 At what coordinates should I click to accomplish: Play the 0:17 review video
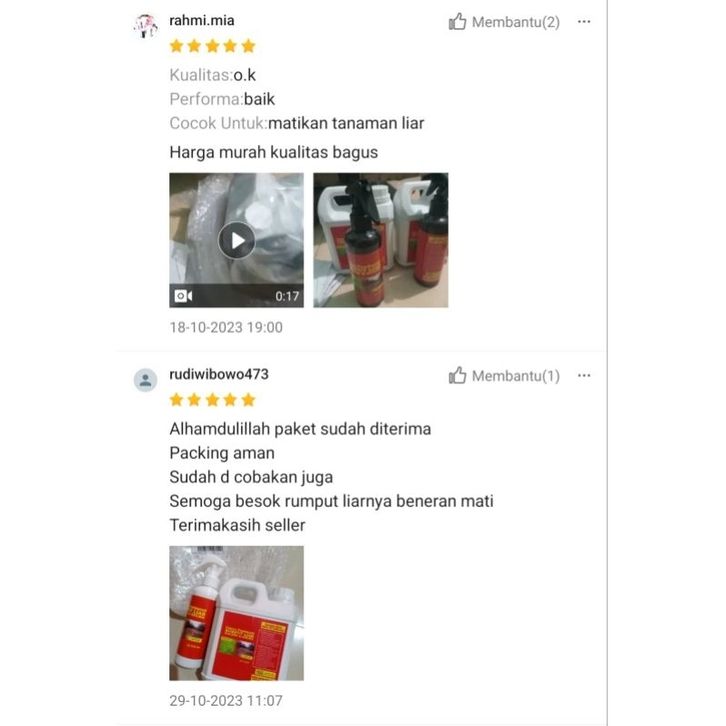click(237, 240)
